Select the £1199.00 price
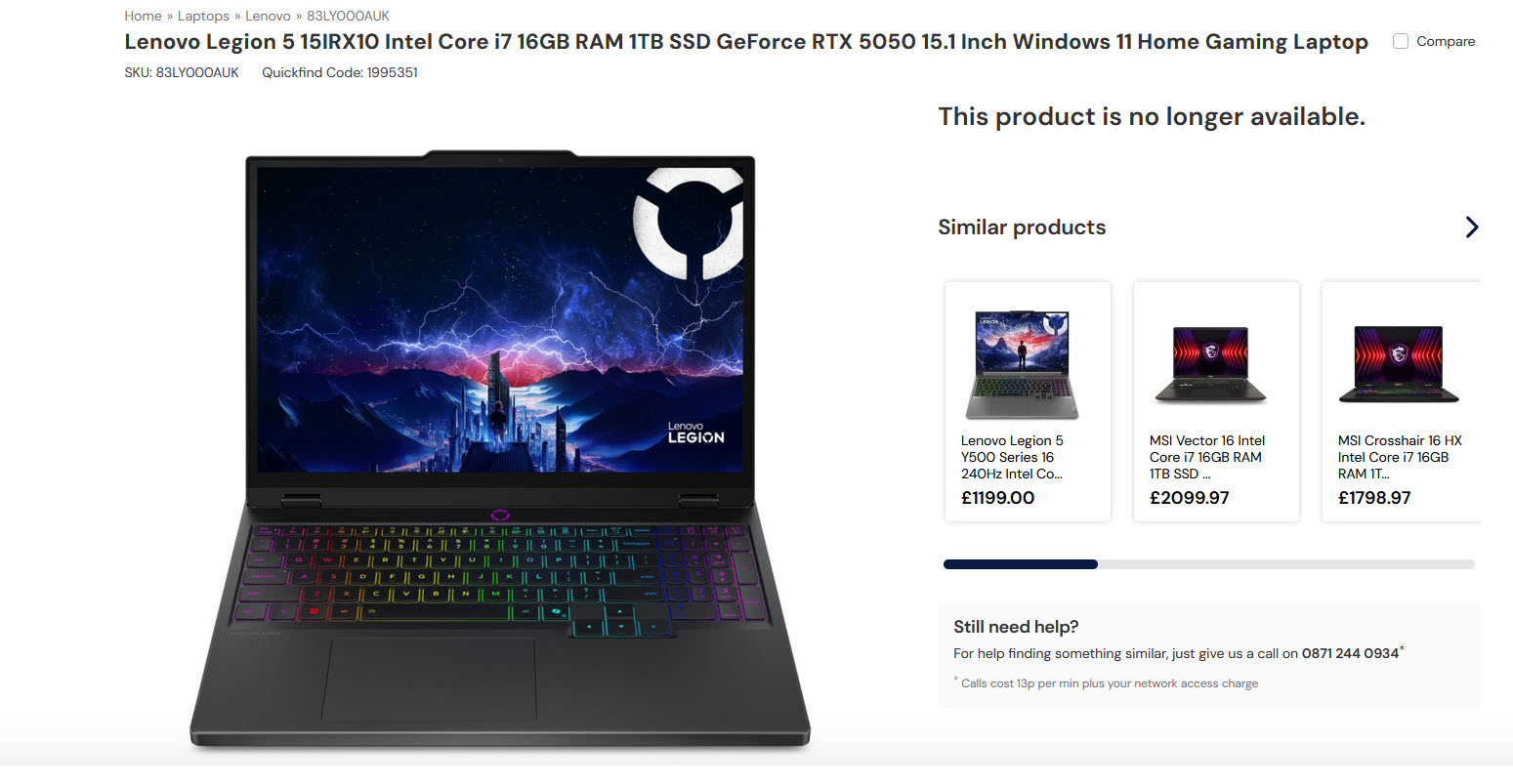Image resolution: width=1513 pixels, height=784 pixels. click(997, 498)
